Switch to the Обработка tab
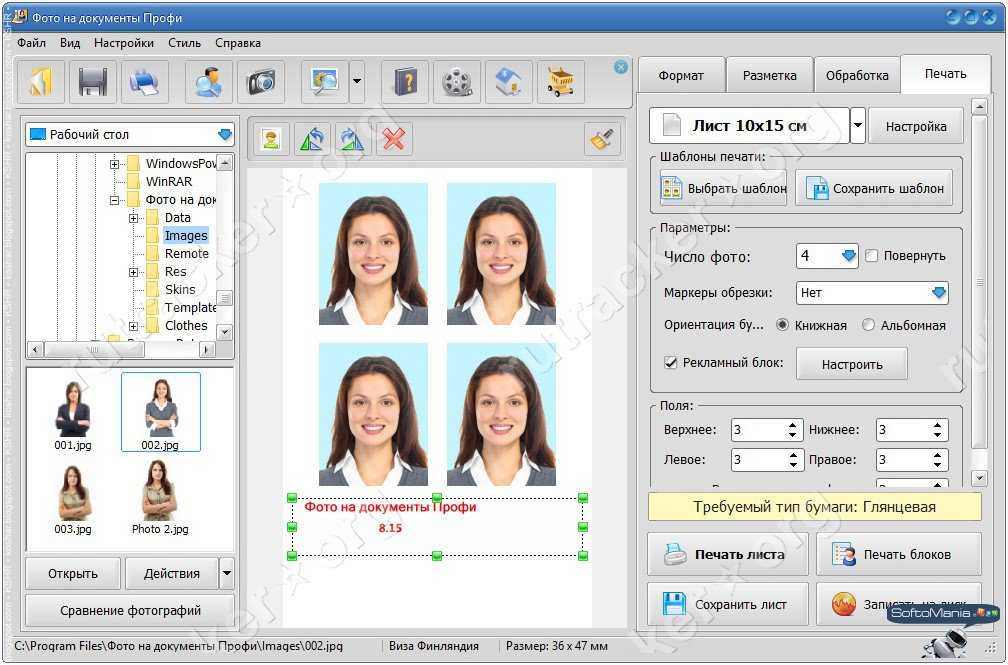This screenshot has height=665, width=1008. click(x=857, y=75)
